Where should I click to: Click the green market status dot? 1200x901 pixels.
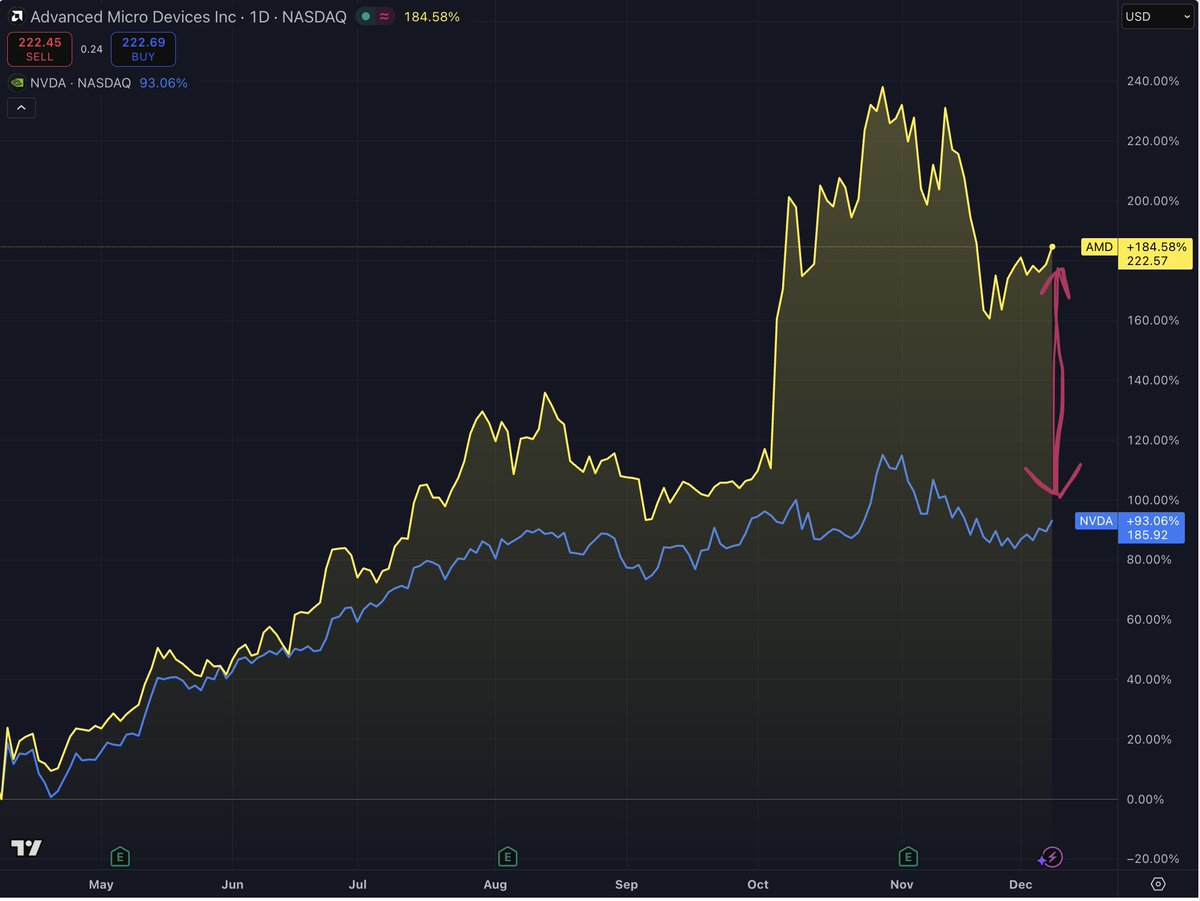(367, 17)
